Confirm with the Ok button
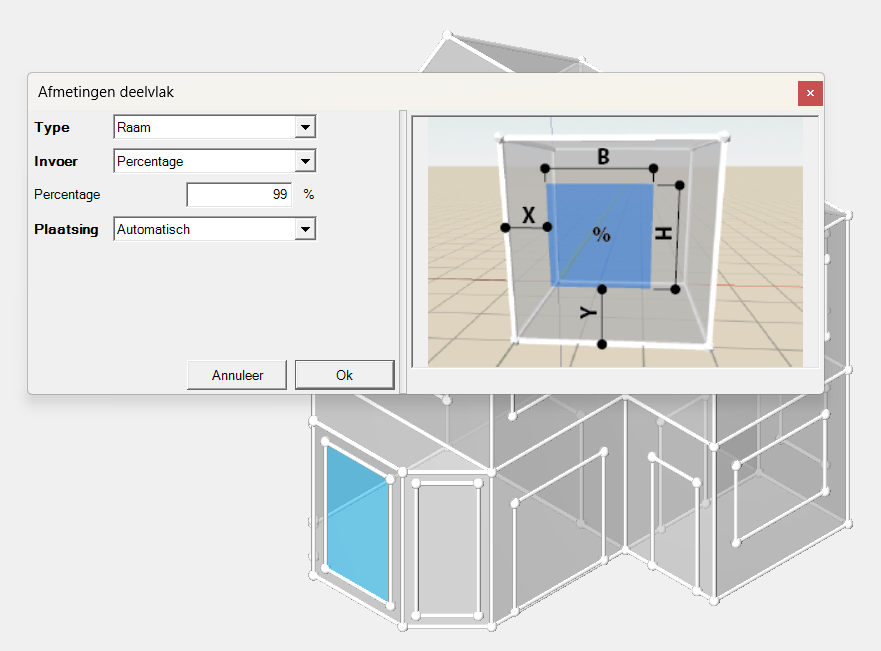Screen dimensions: 881x651 coord(344,375)
